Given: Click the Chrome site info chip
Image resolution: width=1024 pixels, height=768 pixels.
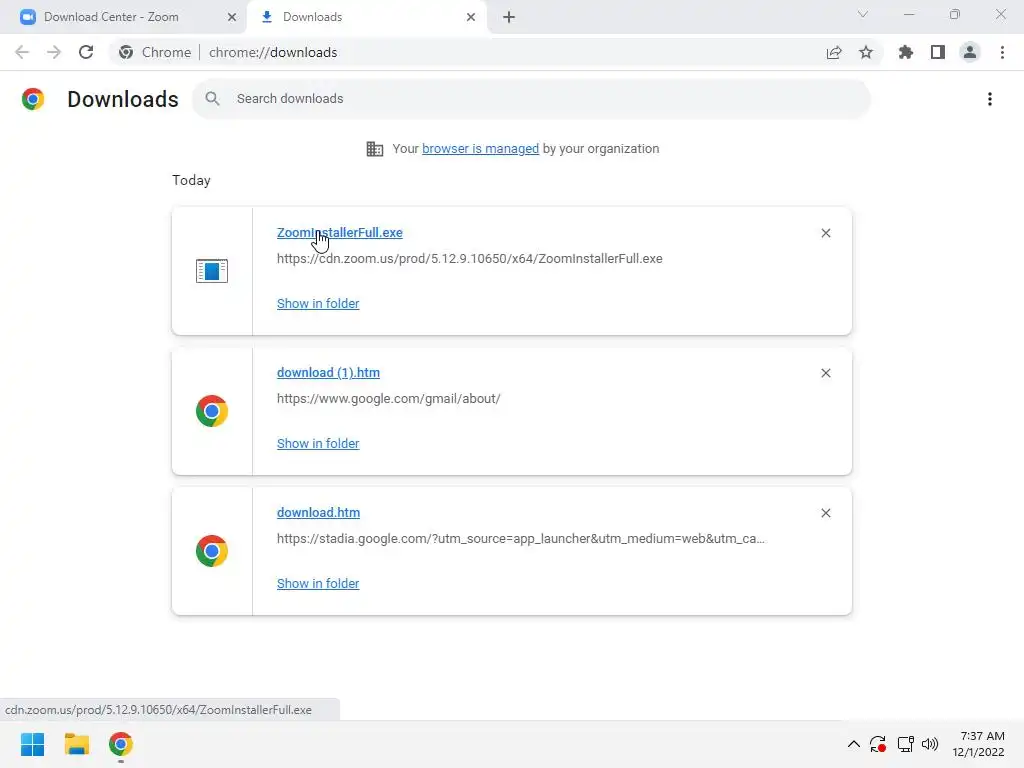Looking at the screenshot, I should 155,52.
